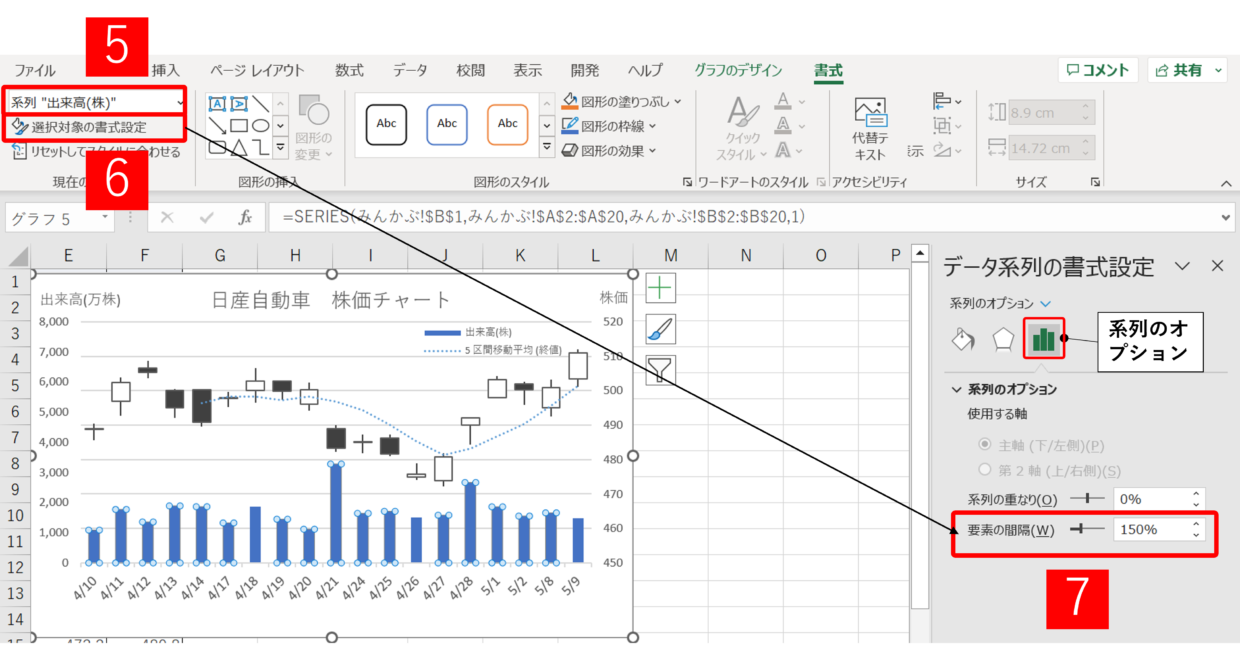Expand the 図形の塗りつぶし dropdown
1240x662 pixels.
(677, 101)
